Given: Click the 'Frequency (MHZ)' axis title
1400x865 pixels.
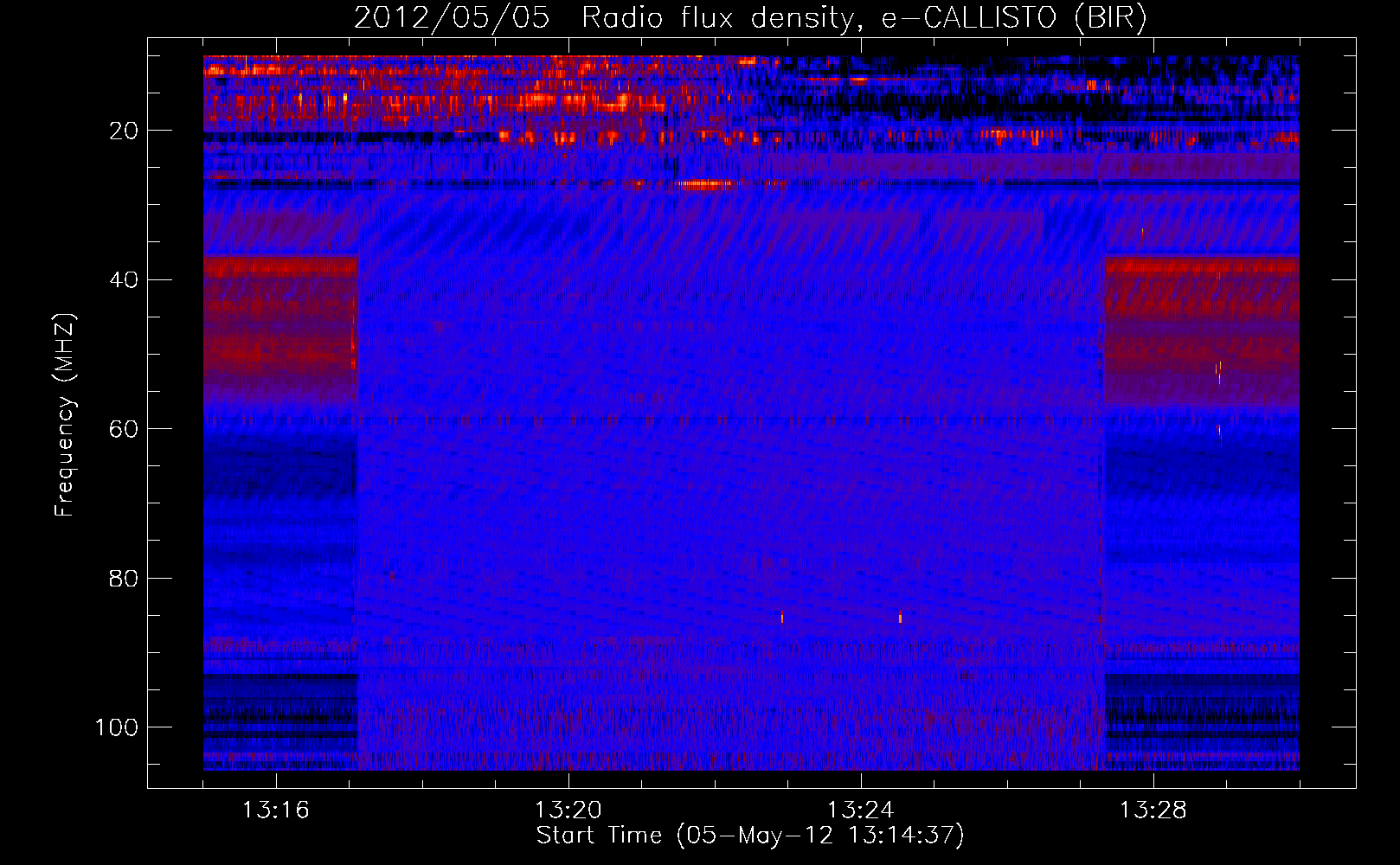Looking at the screenshot, I should (66, 414).
